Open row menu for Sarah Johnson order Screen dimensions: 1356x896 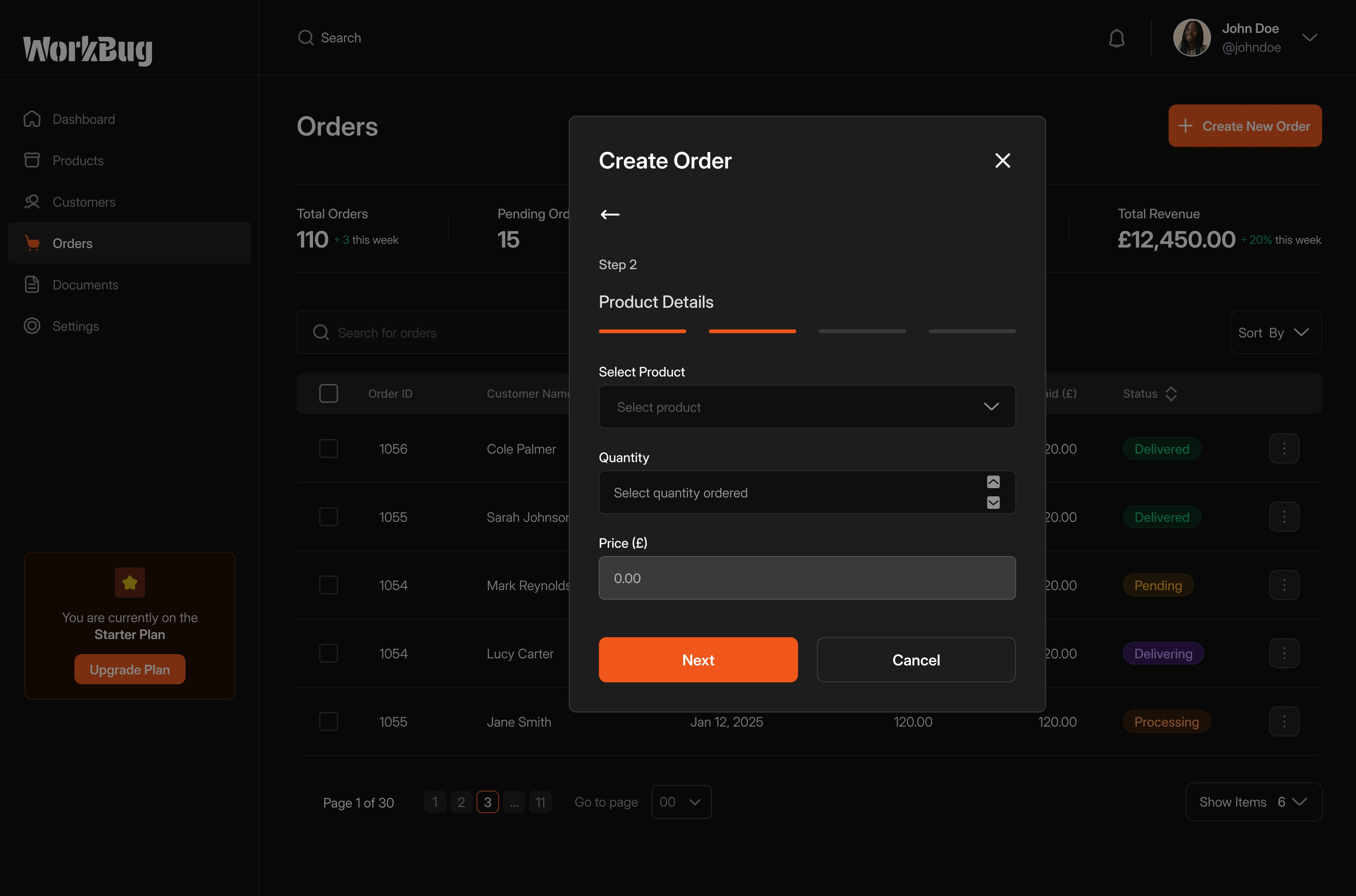[x=1284, y=517]
